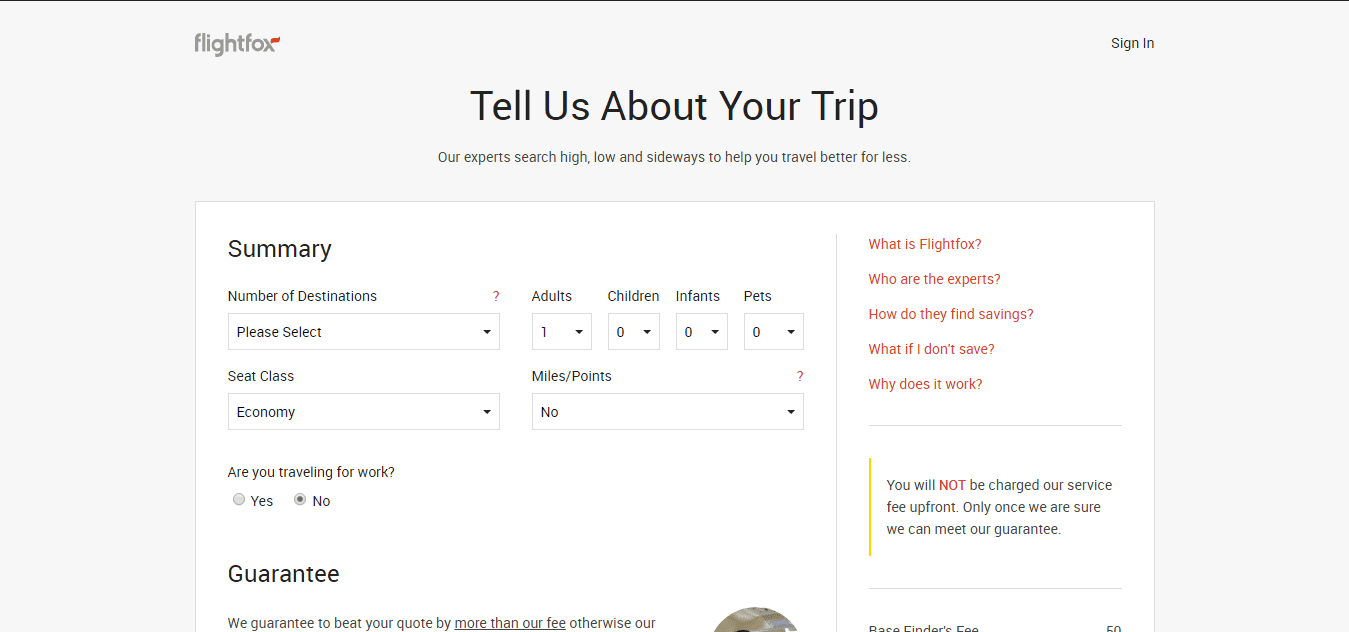Open 'Why does it work?' link
The height and width of the screenshot is (632, 1349).
[x=925, y=384]
